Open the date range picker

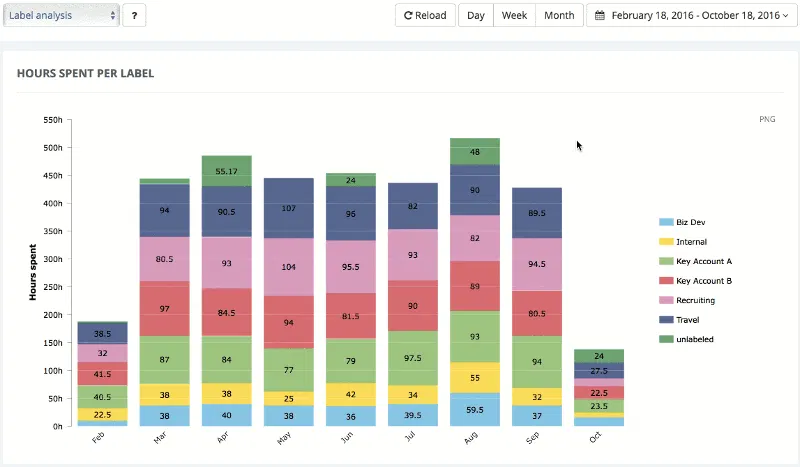pos(691,15)
